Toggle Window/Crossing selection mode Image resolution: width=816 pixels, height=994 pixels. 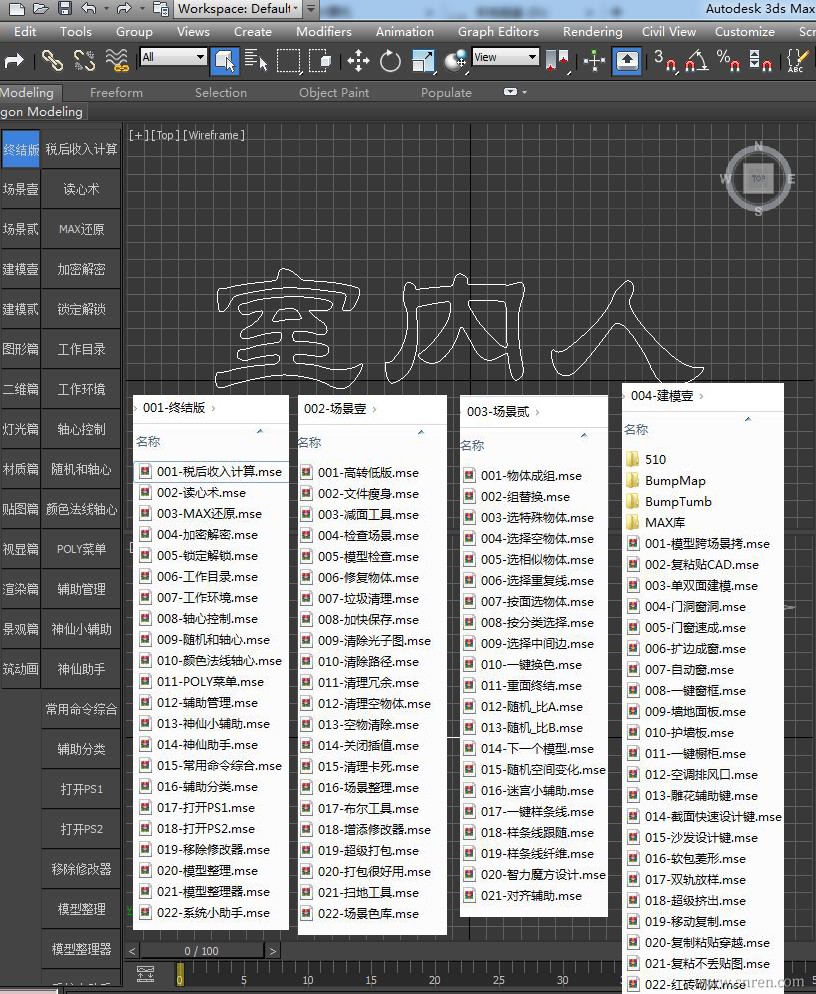point(320,61)
